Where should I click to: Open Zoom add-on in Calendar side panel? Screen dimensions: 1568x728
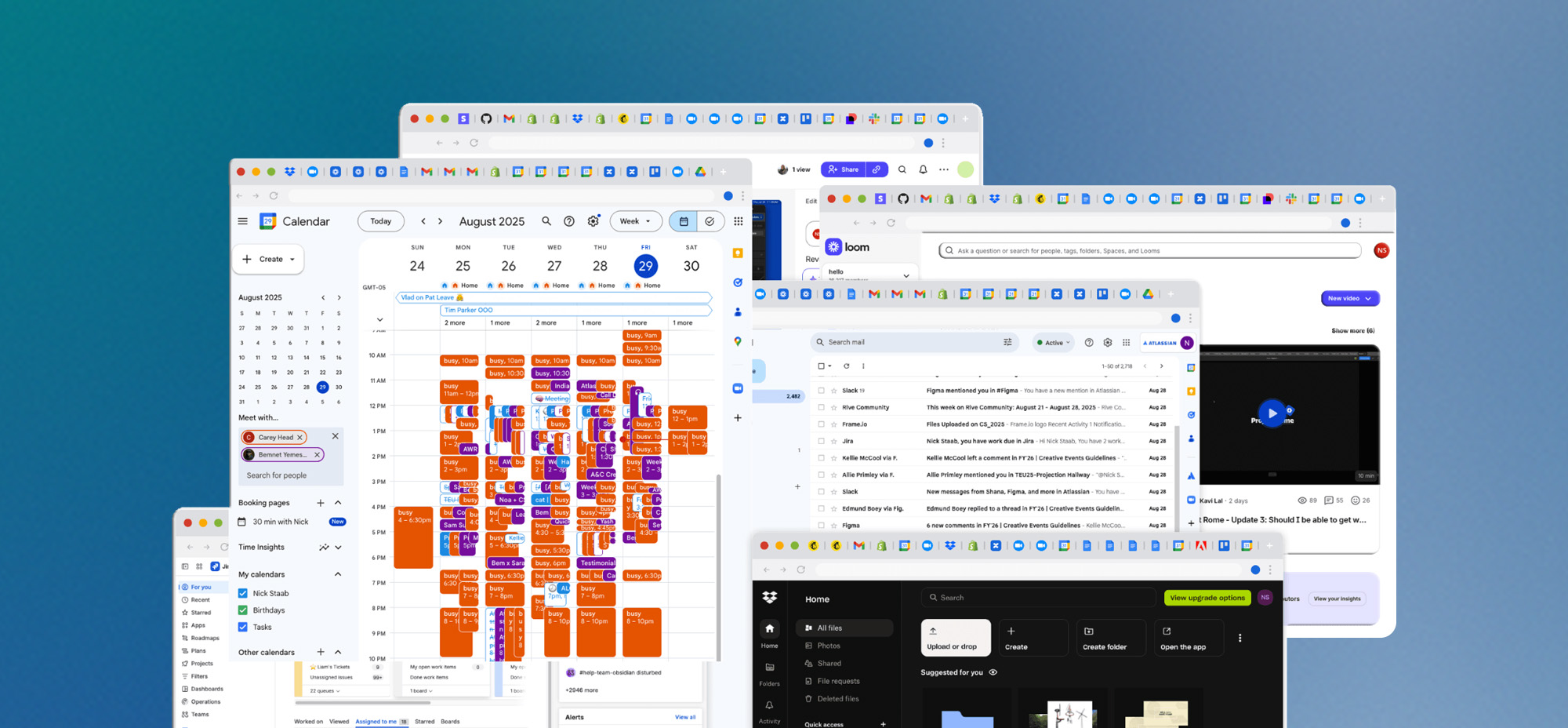click(738, 388)
